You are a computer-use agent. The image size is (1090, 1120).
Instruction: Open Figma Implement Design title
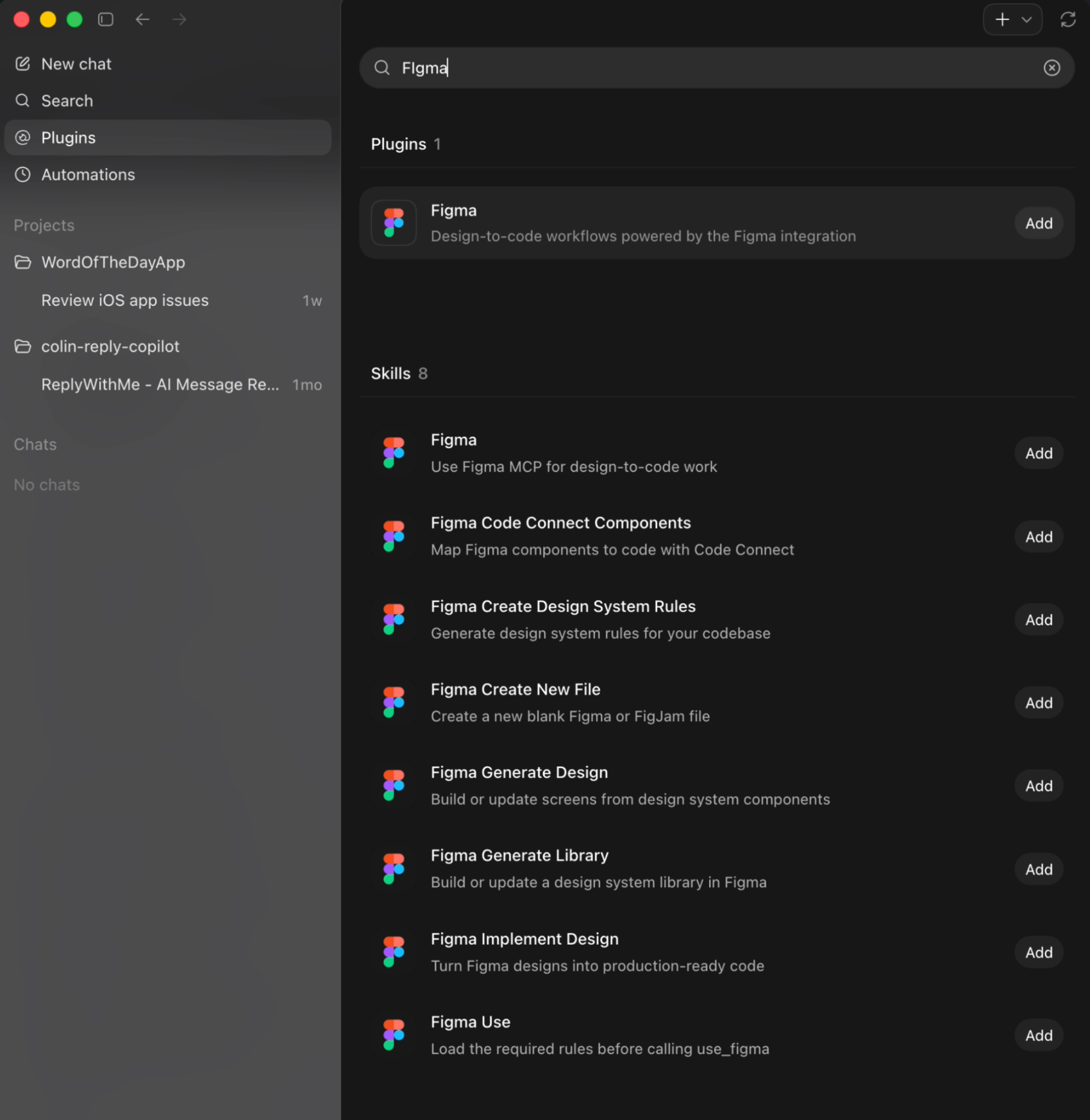tap(524, 938)
